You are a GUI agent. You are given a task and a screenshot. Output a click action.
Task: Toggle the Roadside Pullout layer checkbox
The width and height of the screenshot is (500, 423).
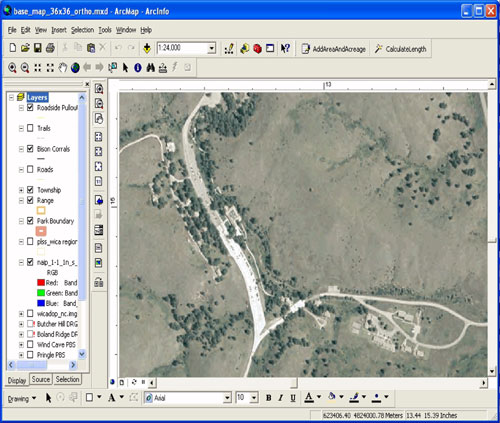pos(30,107)
